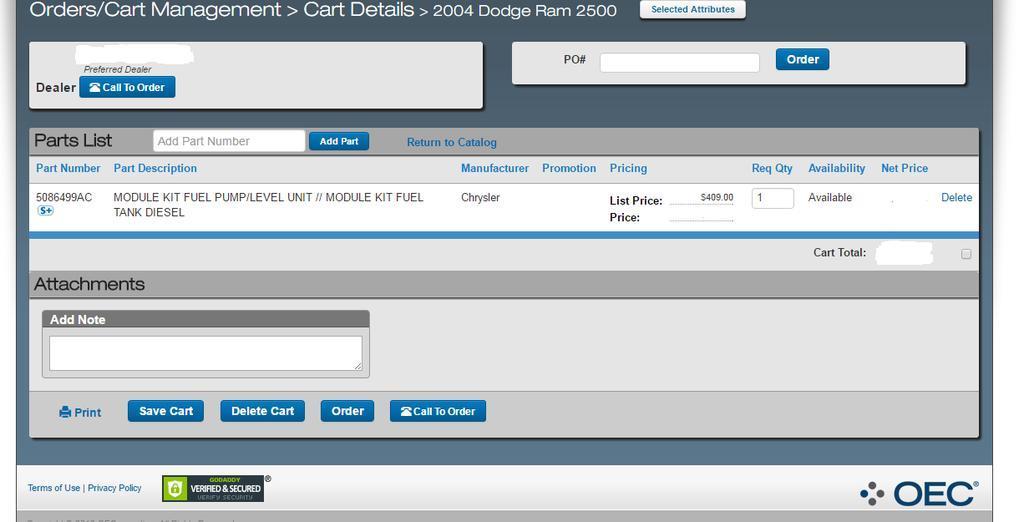Viewport: 1024px width, 522px height.
Task: Click Call To Order beside Dealer
Action: pyautogui.click(x=127, y=88)
